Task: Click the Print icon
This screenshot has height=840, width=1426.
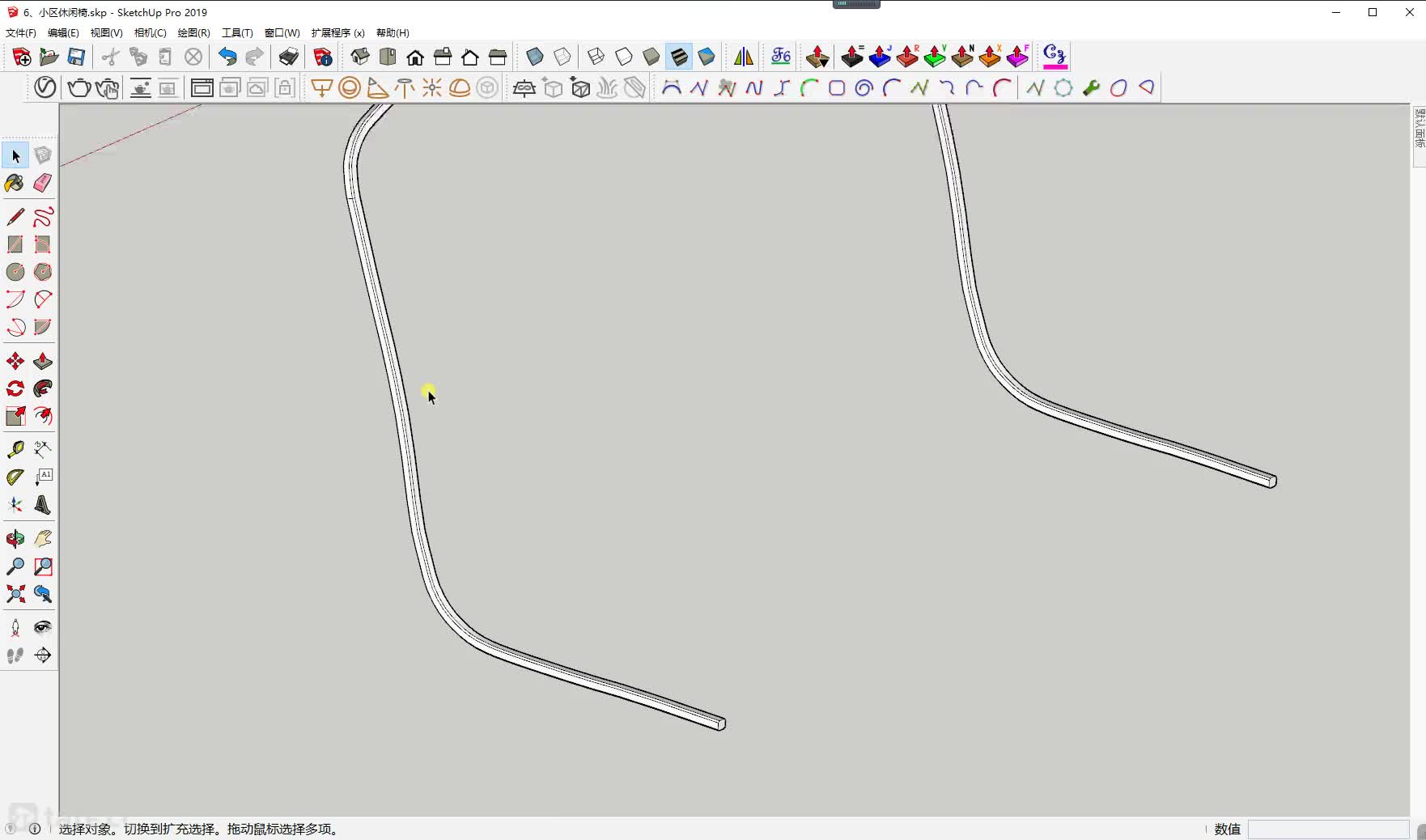Action: [289, 57]
